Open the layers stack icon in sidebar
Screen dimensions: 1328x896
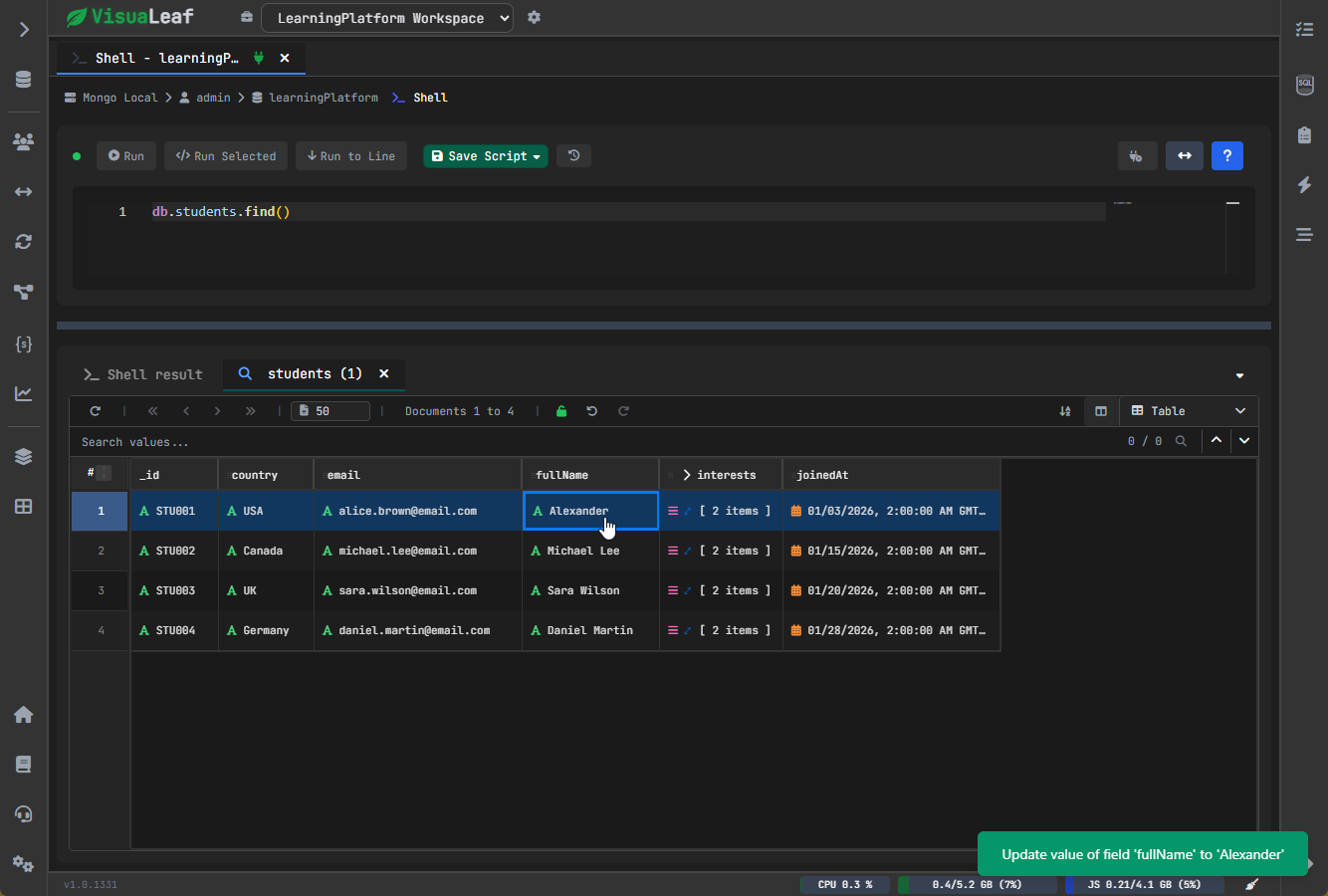tap(24, 456)
